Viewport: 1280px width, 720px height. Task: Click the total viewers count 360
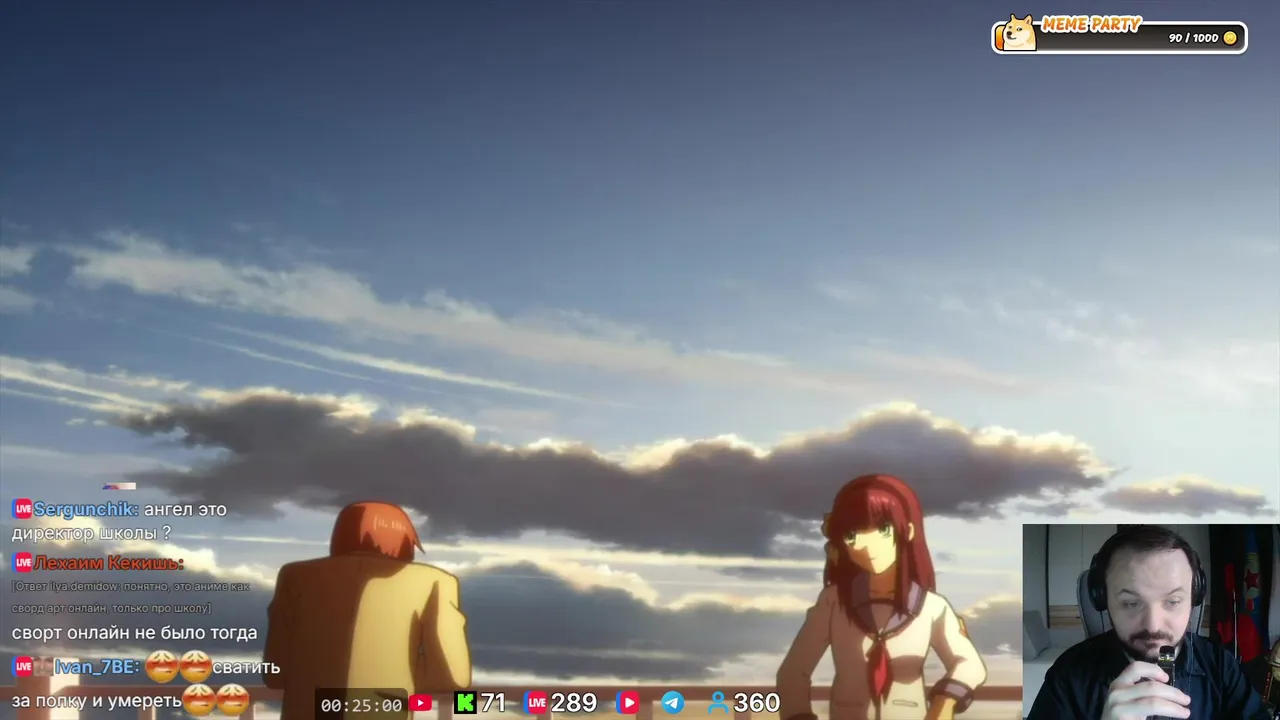(757, 703)
